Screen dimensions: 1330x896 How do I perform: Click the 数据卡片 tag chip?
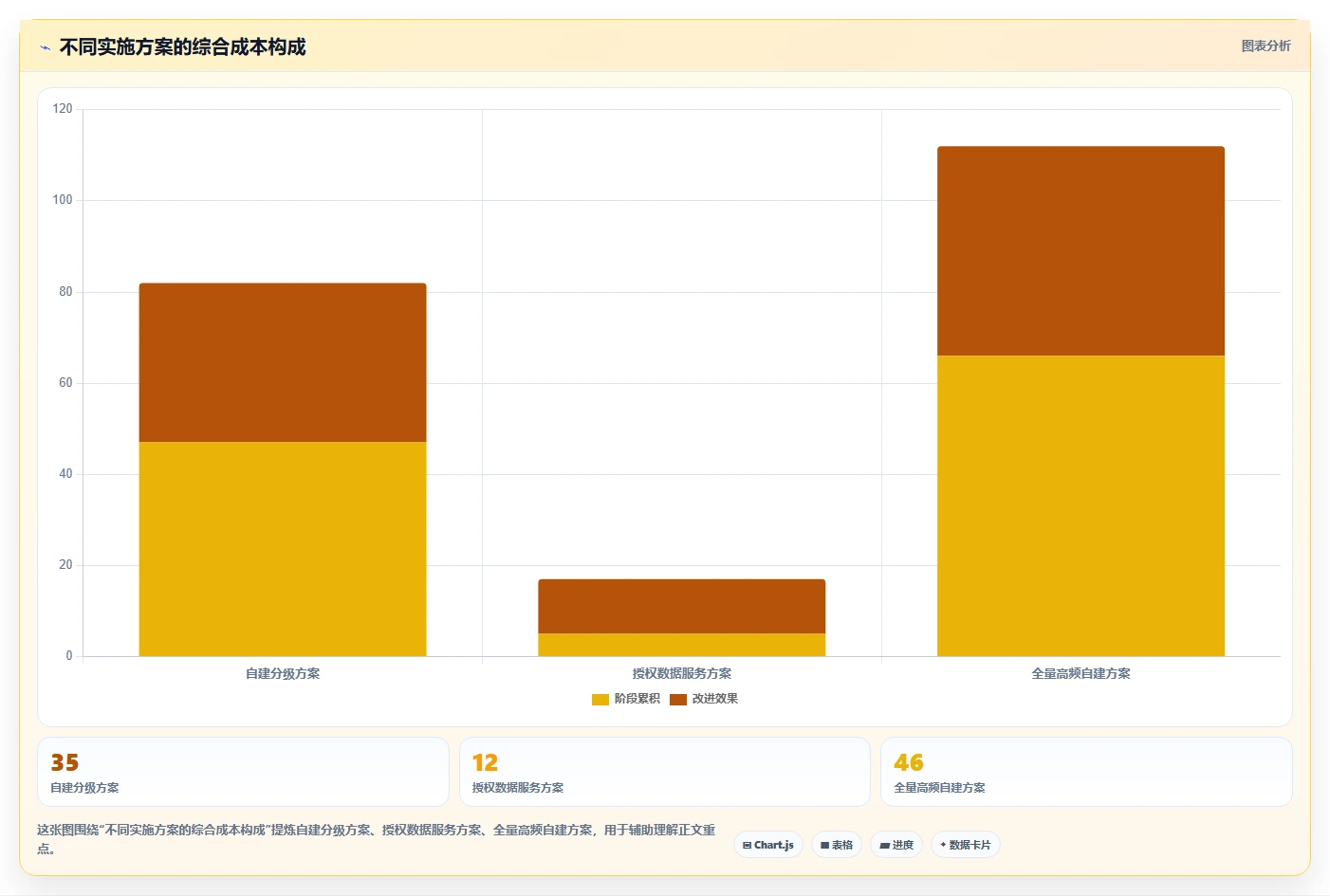[x=966, y=845]
